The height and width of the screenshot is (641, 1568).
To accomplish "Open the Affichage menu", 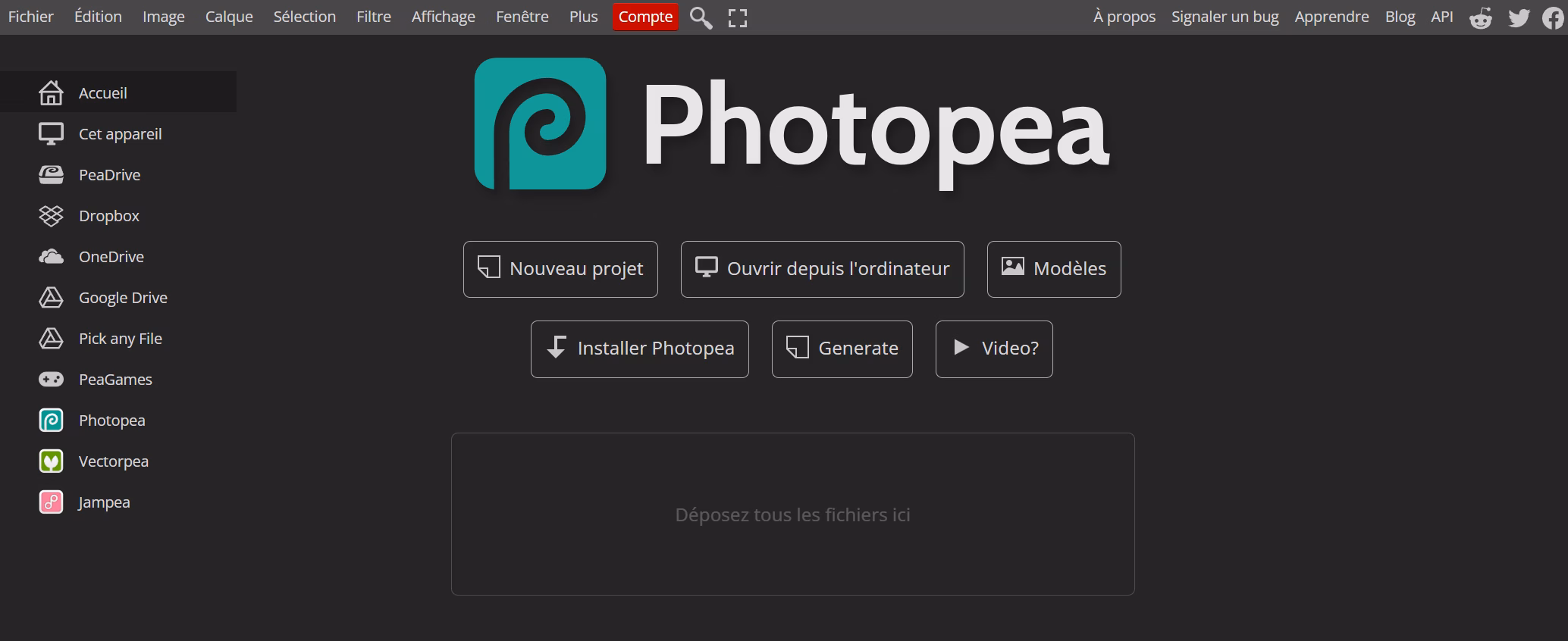I will click(x=443, y=17).
